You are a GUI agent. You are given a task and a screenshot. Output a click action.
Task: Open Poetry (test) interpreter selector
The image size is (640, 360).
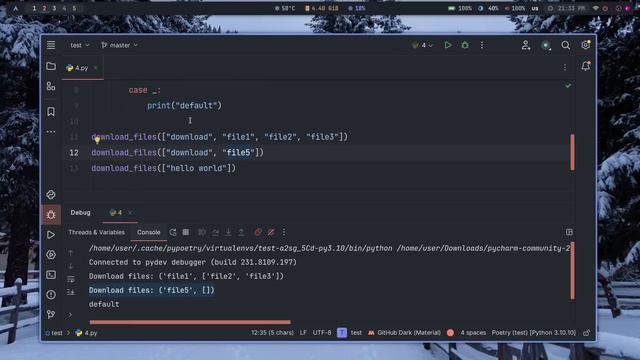pyautogui.click(x=533, y=333)
